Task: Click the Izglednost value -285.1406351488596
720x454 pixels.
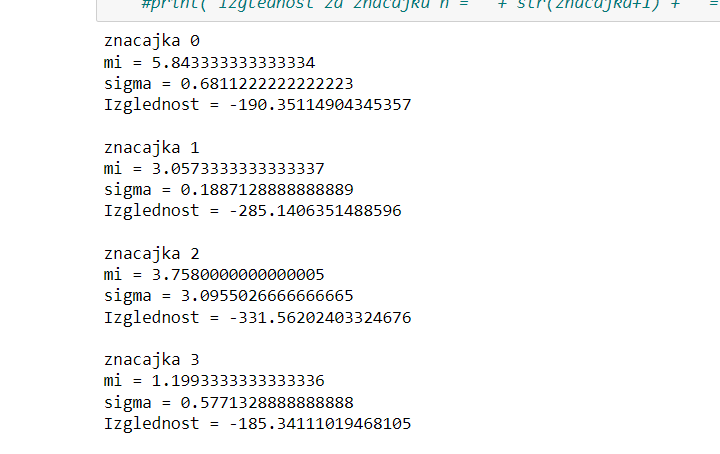Action: pyautogui.click(x=315, y=211)
